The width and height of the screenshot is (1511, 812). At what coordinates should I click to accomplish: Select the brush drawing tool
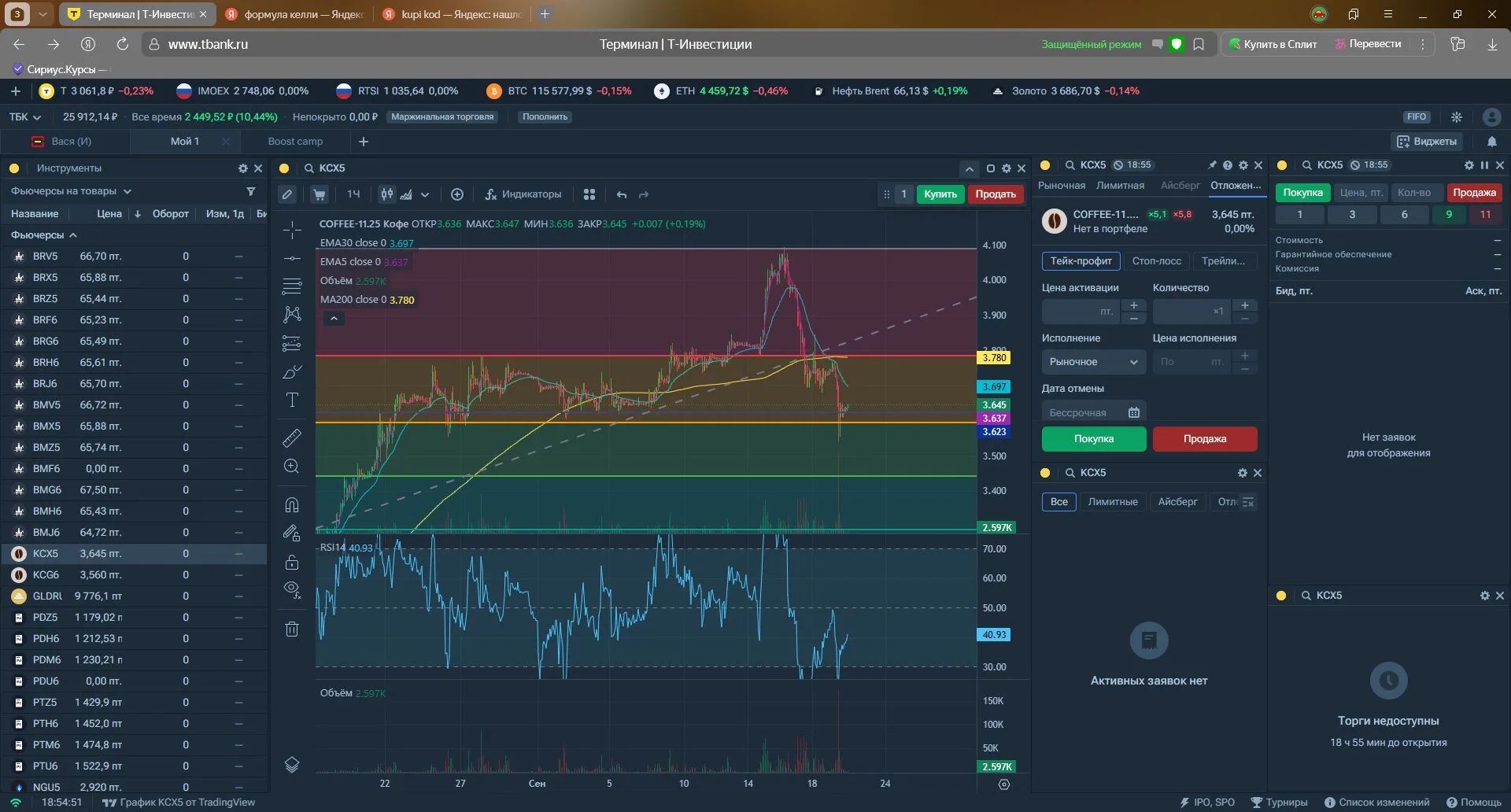tap(292, 371)
